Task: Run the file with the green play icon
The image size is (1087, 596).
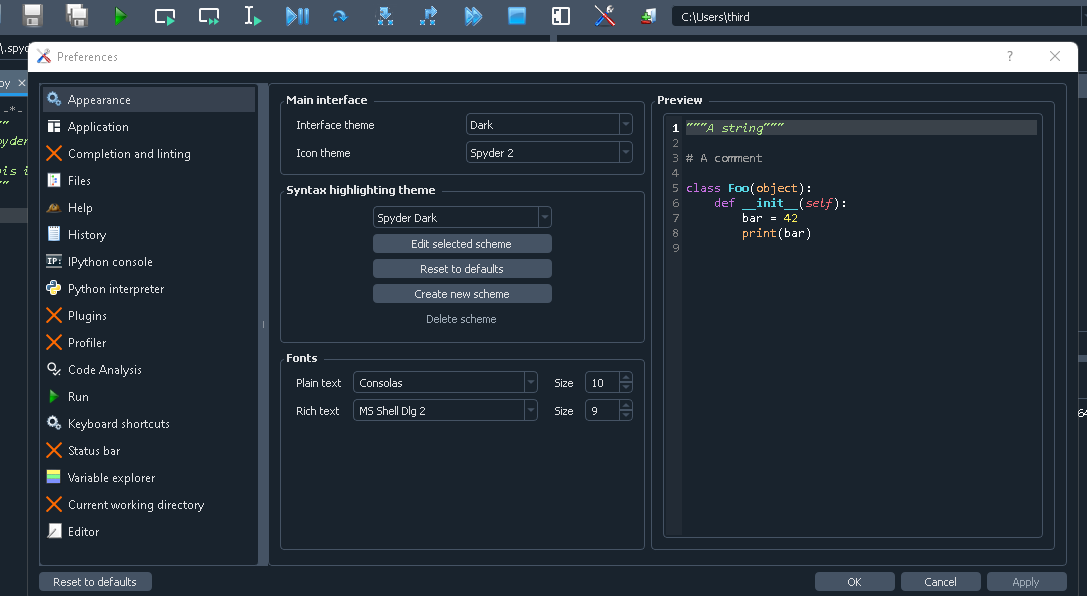Action: coord(120,16)
